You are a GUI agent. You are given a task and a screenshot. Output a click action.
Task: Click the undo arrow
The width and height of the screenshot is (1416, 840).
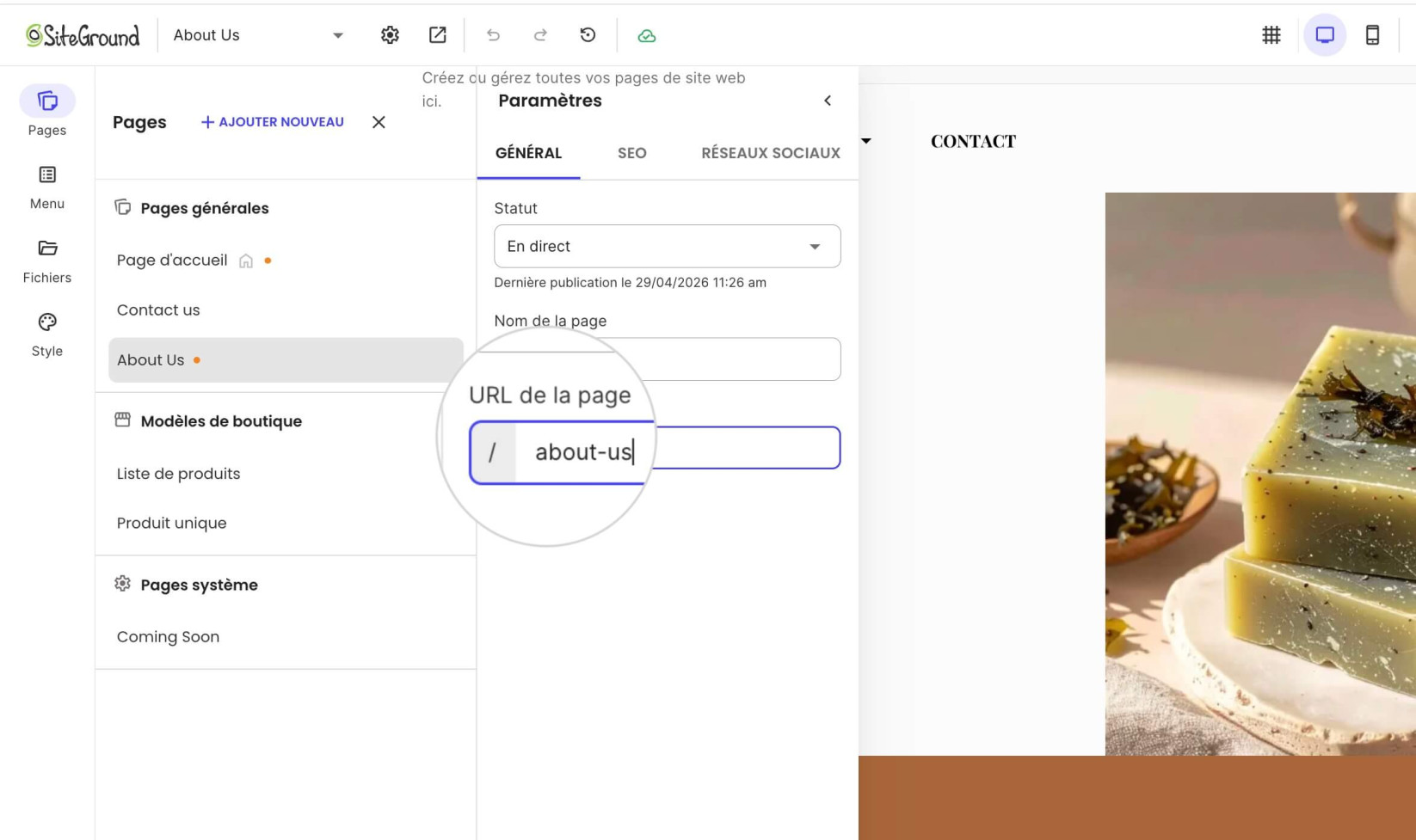pyautogui.click(x=493, y=35)
